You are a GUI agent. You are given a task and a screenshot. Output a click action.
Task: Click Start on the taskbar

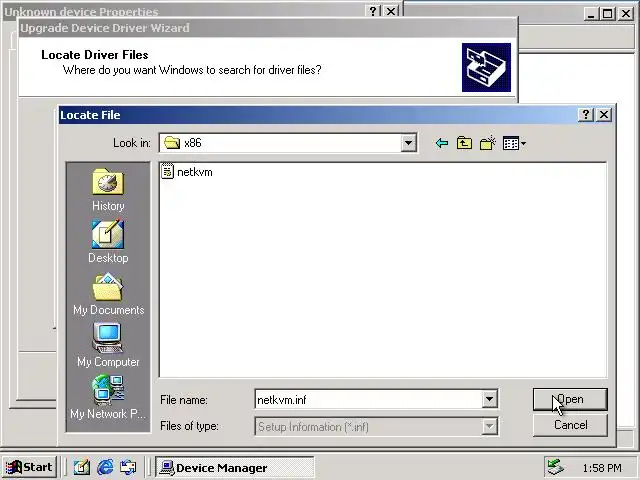29,467
